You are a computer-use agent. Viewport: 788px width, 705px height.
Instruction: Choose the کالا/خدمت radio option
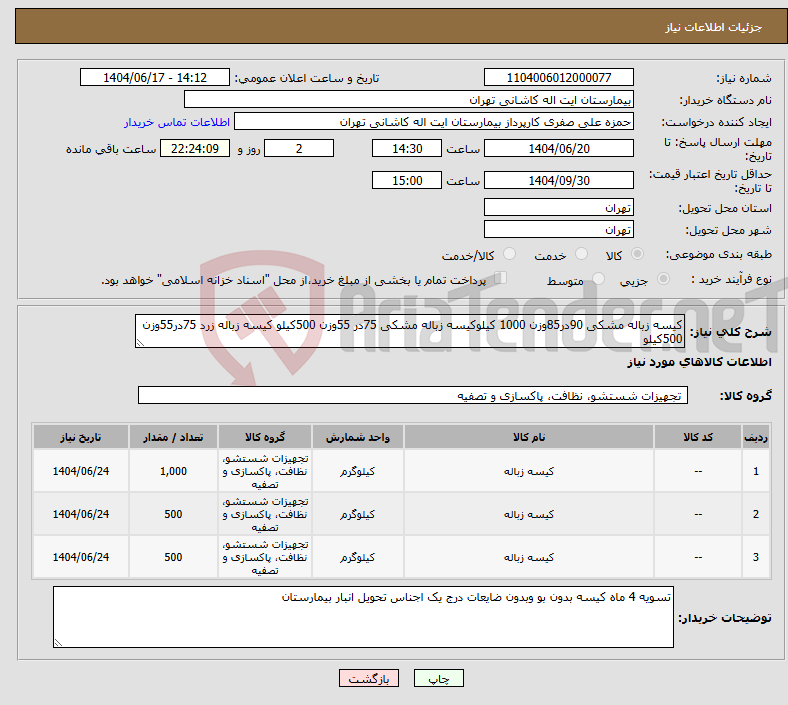pos(509,255)
